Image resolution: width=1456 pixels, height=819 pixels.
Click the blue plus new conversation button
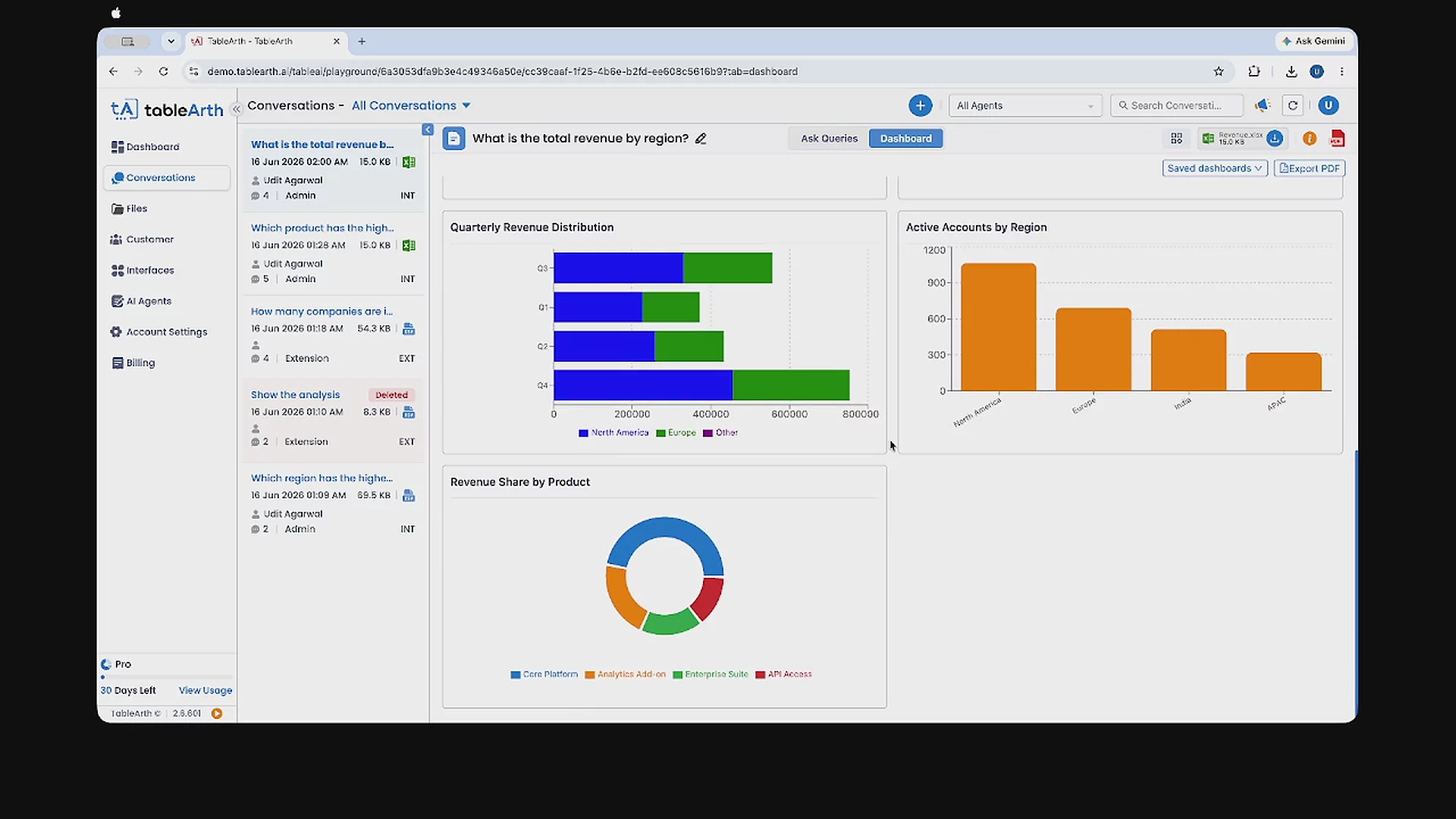point(920,105)
